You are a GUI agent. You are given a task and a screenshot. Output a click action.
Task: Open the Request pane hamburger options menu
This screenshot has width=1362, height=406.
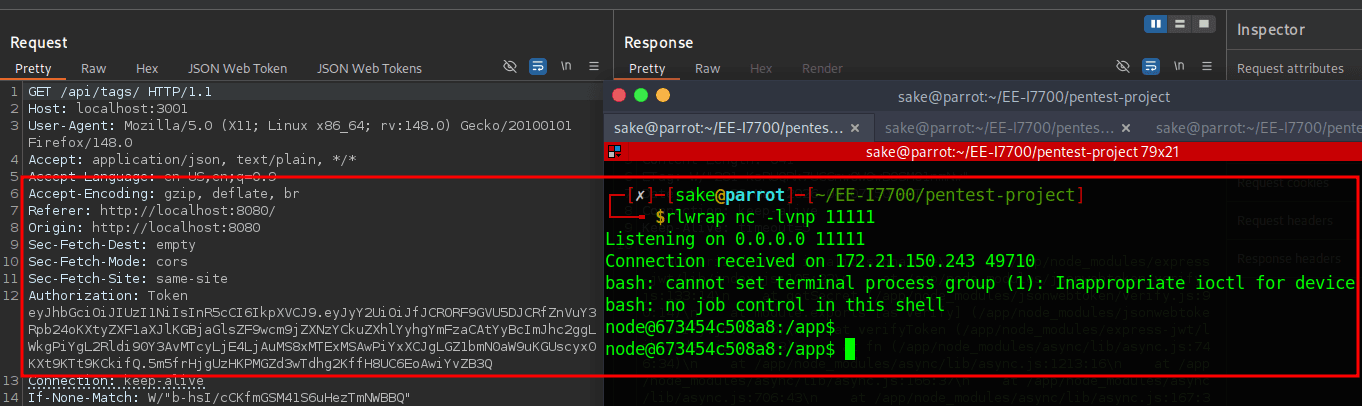594,67
